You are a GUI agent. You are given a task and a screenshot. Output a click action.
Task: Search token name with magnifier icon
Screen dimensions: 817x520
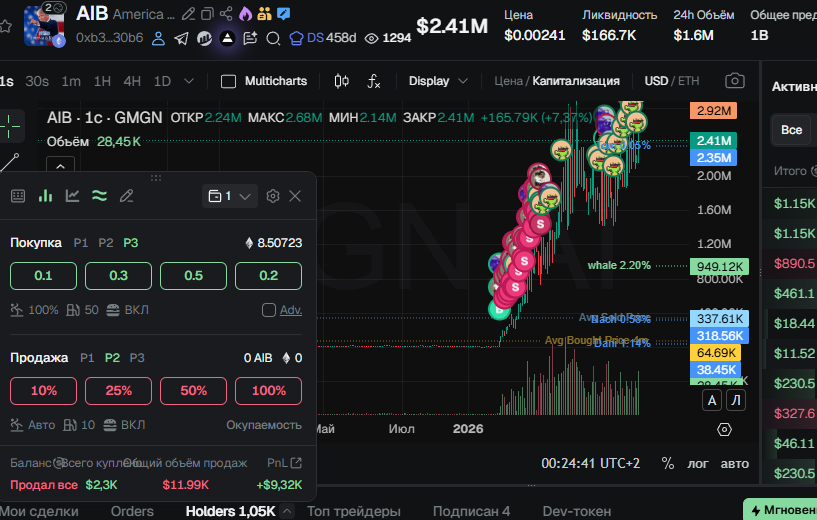point(273,39)
